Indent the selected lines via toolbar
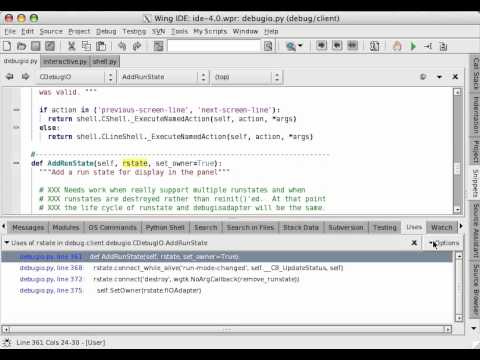This screenshot has width=480, height=360. pyautogui.click(x=321, y=45)
